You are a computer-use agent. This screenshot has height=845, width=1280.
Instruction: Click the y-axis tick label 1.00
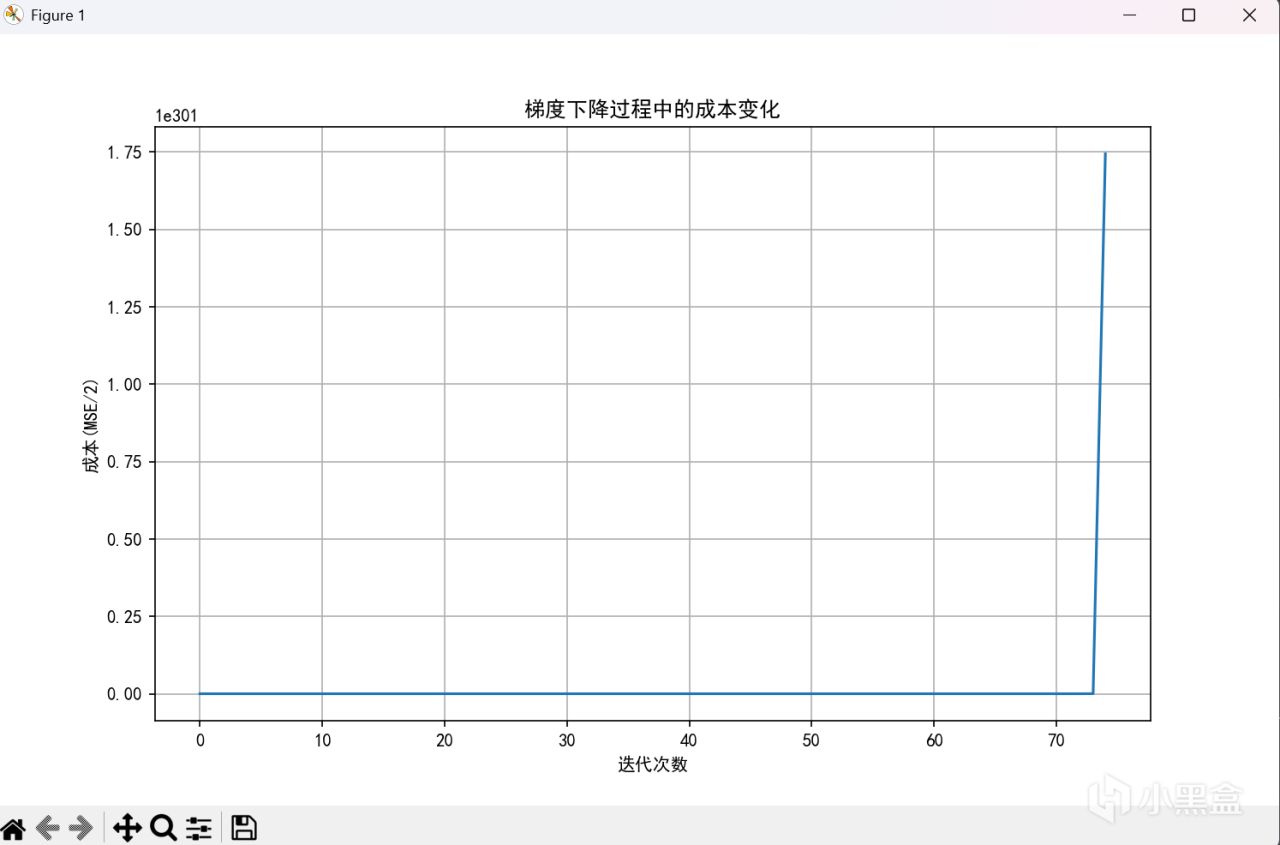pos(125,384)
